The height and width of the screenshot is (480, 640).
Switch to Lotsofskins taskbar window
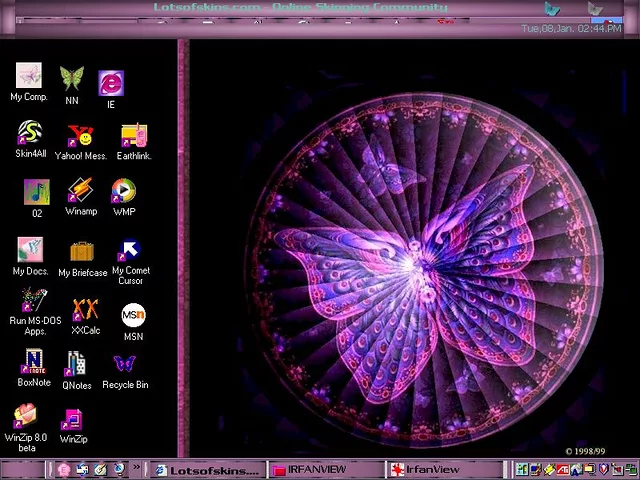(x=207, y=469)
